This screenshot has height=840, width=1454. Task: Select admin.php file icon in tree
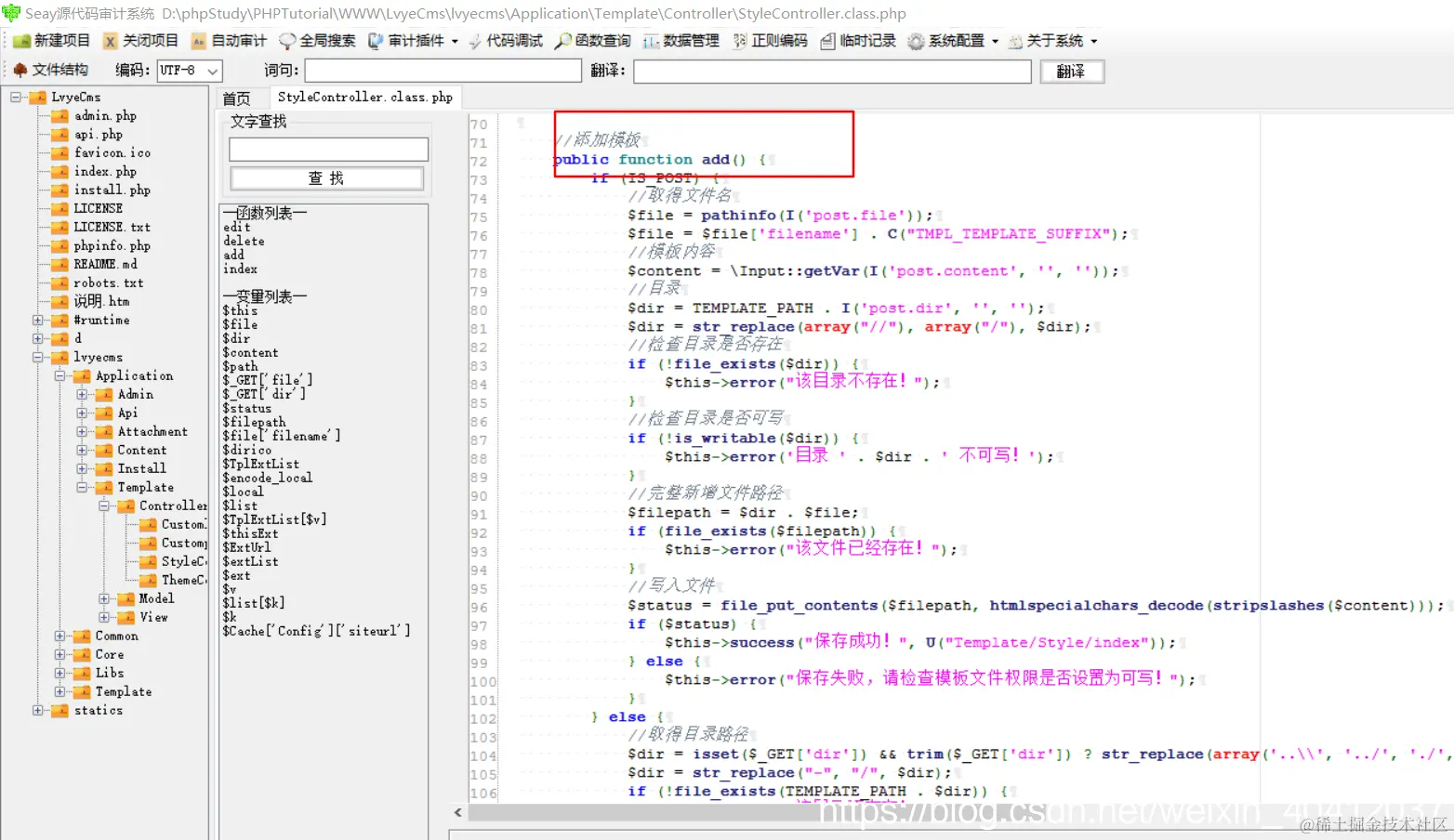[x=59, y=116]
